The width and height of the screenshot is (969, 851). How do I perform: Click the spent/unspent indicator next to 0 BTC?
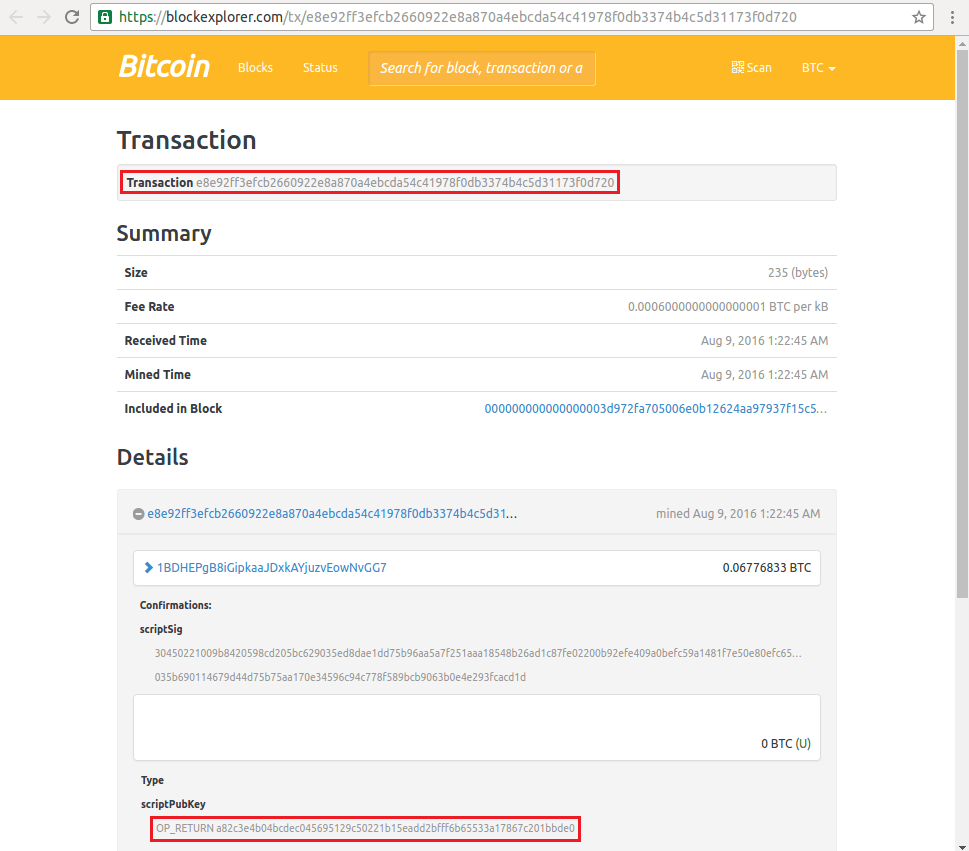point(806,743)
